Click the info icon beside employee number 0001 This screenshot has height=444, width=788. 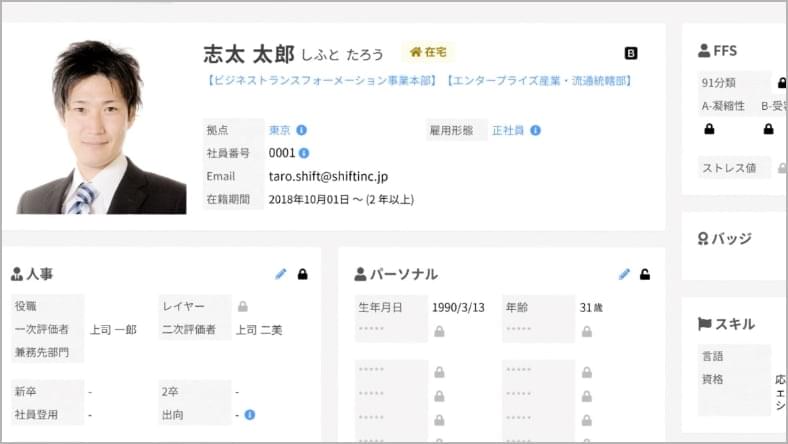pos(304,153)
